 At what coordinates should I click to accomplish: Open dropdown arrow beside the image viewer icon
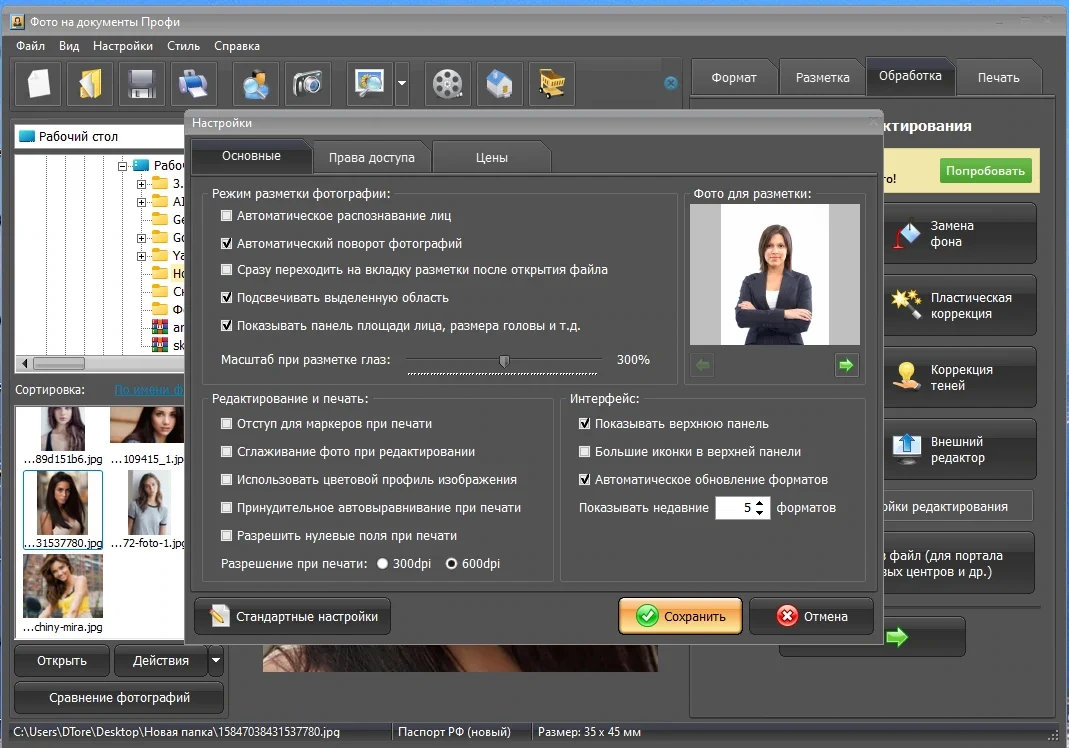[x=402, y=84]
